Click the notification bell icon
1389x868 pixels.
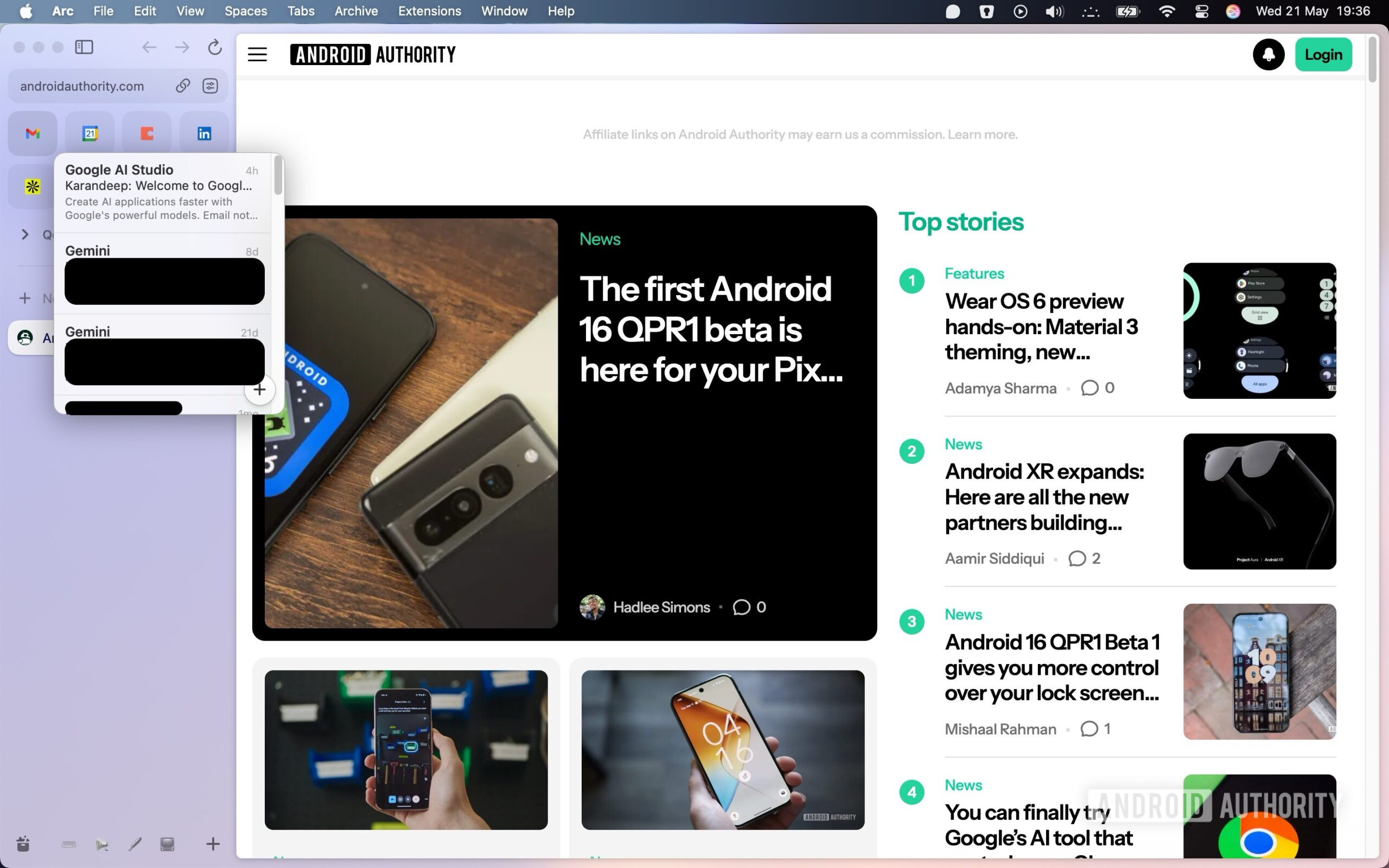point(1268,55)
